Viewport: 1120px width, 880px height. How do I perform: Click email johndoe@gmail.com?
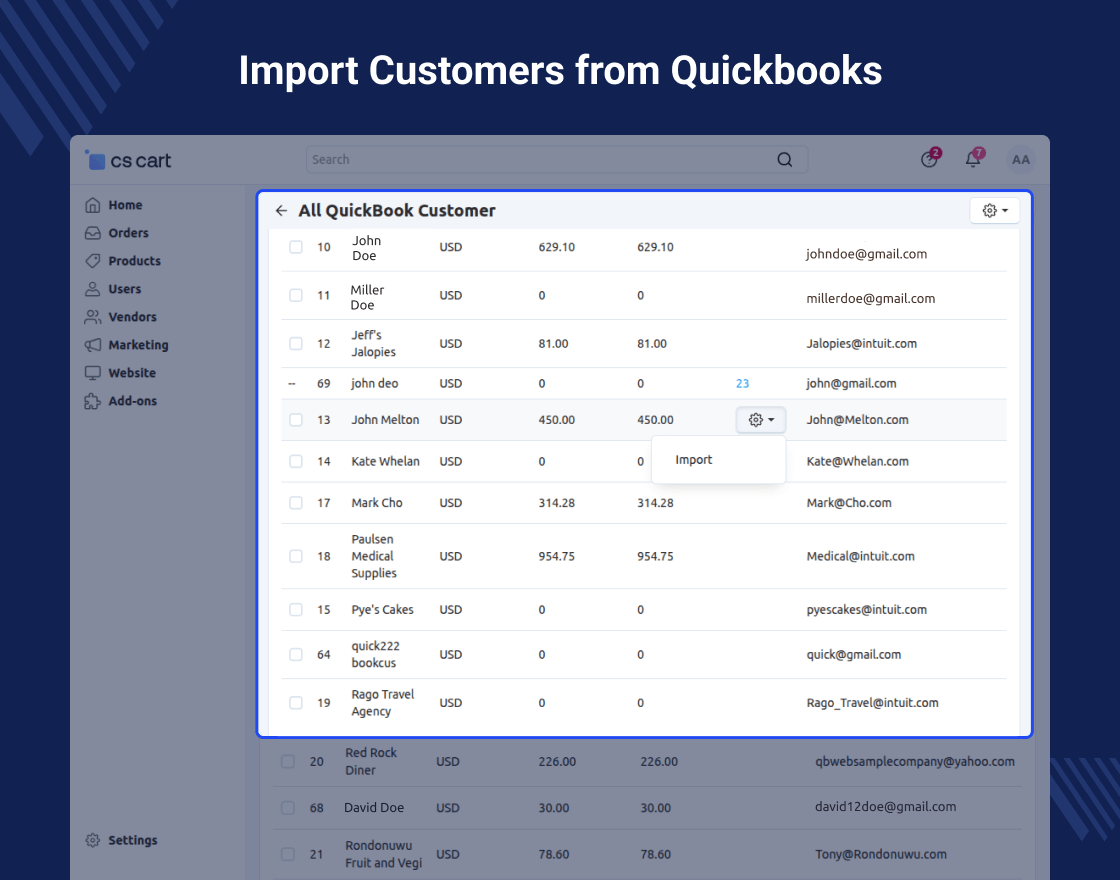[x=866, y=254]
